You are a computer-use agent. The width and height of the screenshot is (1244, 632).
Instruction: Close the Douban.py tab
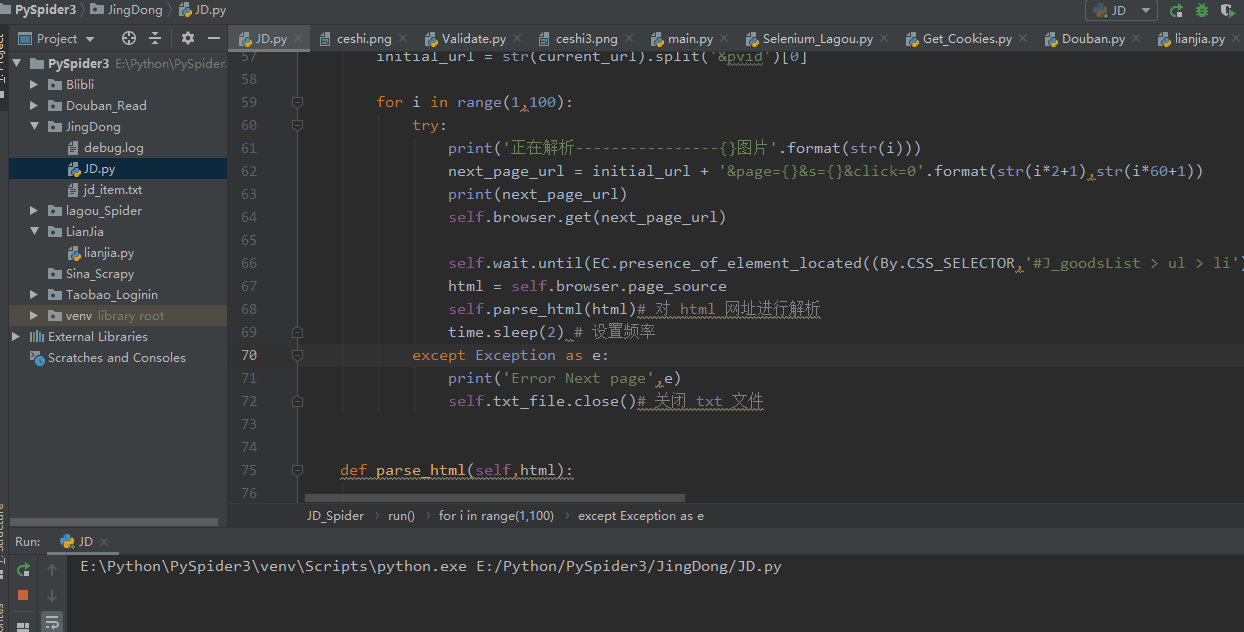pyautogui.click(x=1136, y=39)
